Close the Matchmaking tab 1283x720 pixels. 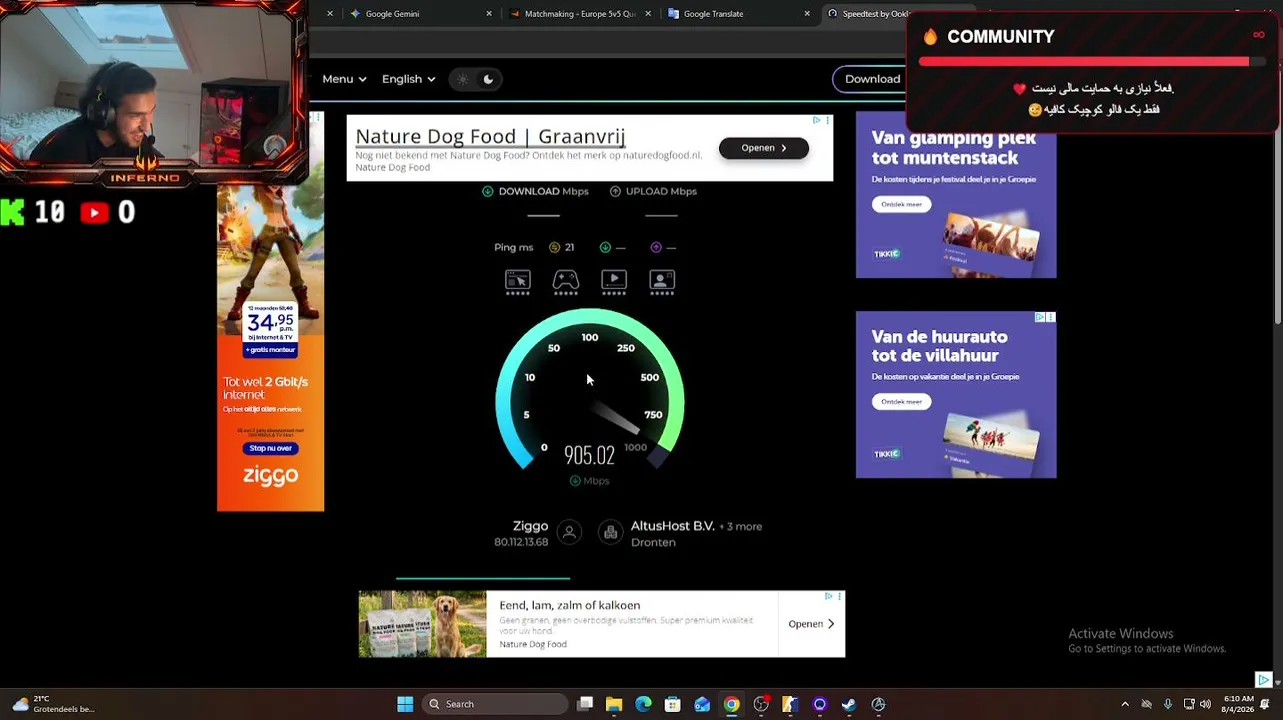point(649,14)
